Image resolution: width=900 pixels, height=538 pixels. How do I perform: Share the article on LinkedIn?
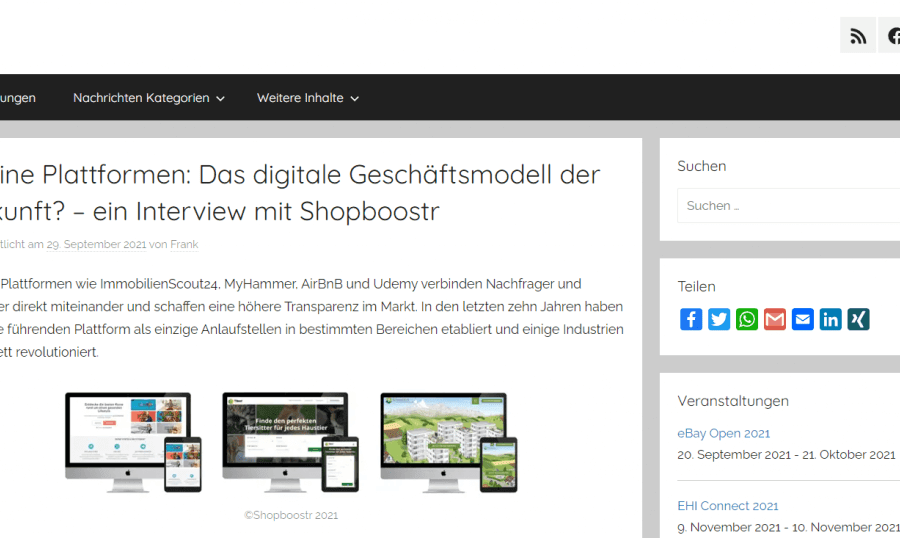831,319
